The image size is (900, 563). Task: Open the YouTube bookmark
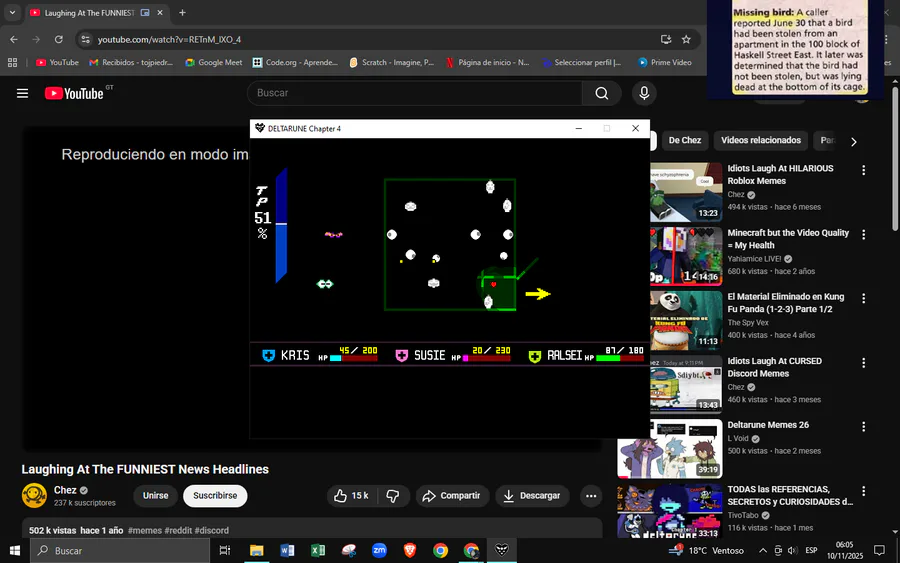(57, 63)
